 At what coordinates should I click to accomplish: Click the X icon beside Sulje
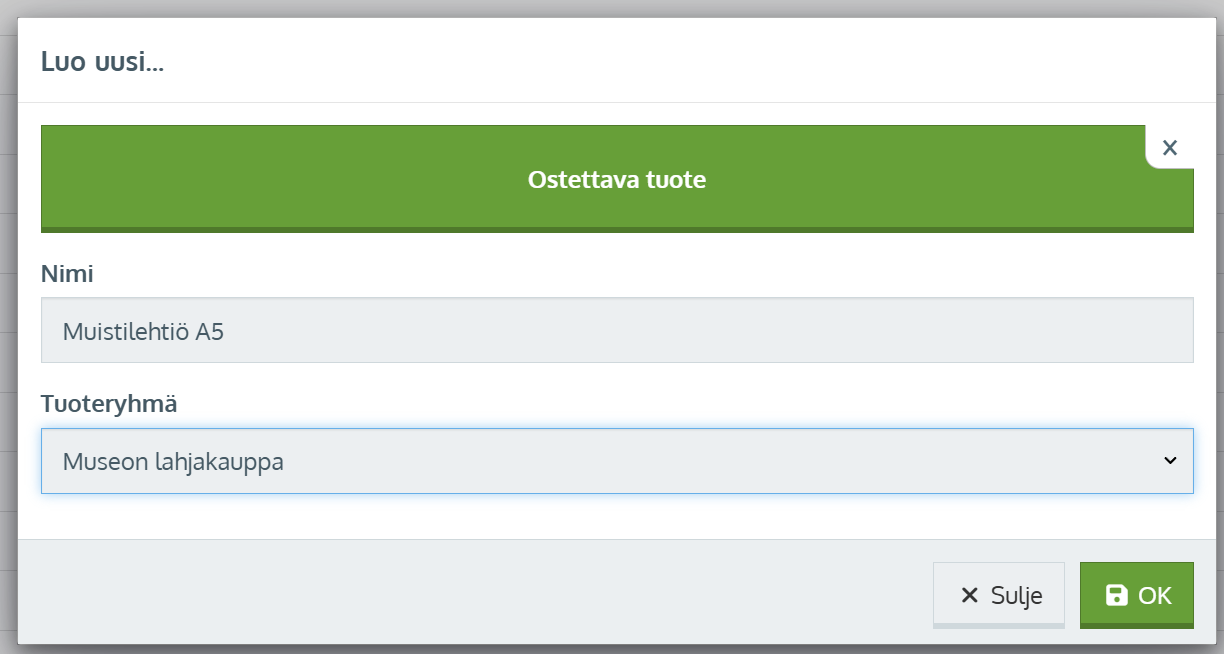coord(968,596)
